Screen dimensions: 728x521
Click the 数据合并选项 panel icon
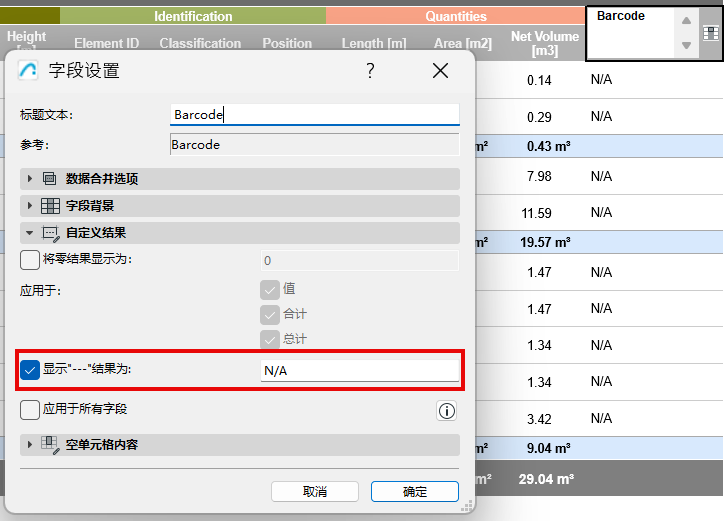click(x=50, y=179)
